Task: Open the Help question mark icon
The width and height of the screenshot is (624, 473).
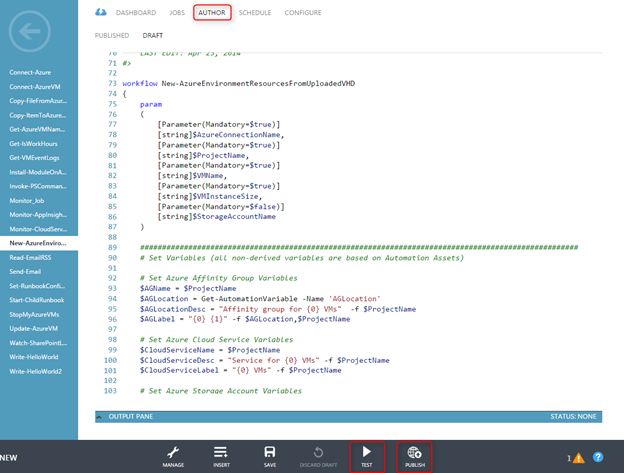Action: pyautogui.click(x=598, y=457)
